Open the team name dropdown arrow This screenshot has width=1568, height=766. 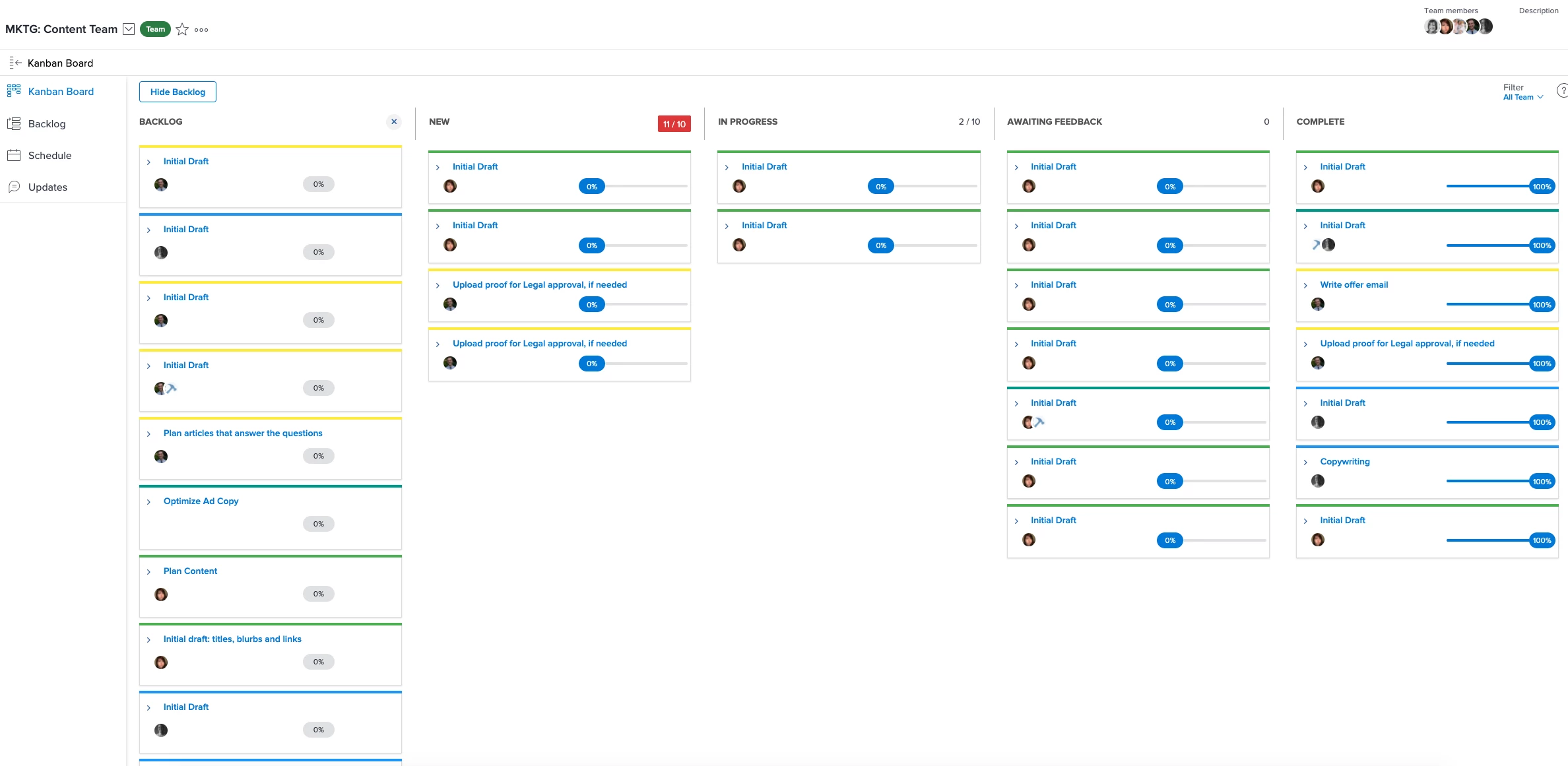pos(129,29)
